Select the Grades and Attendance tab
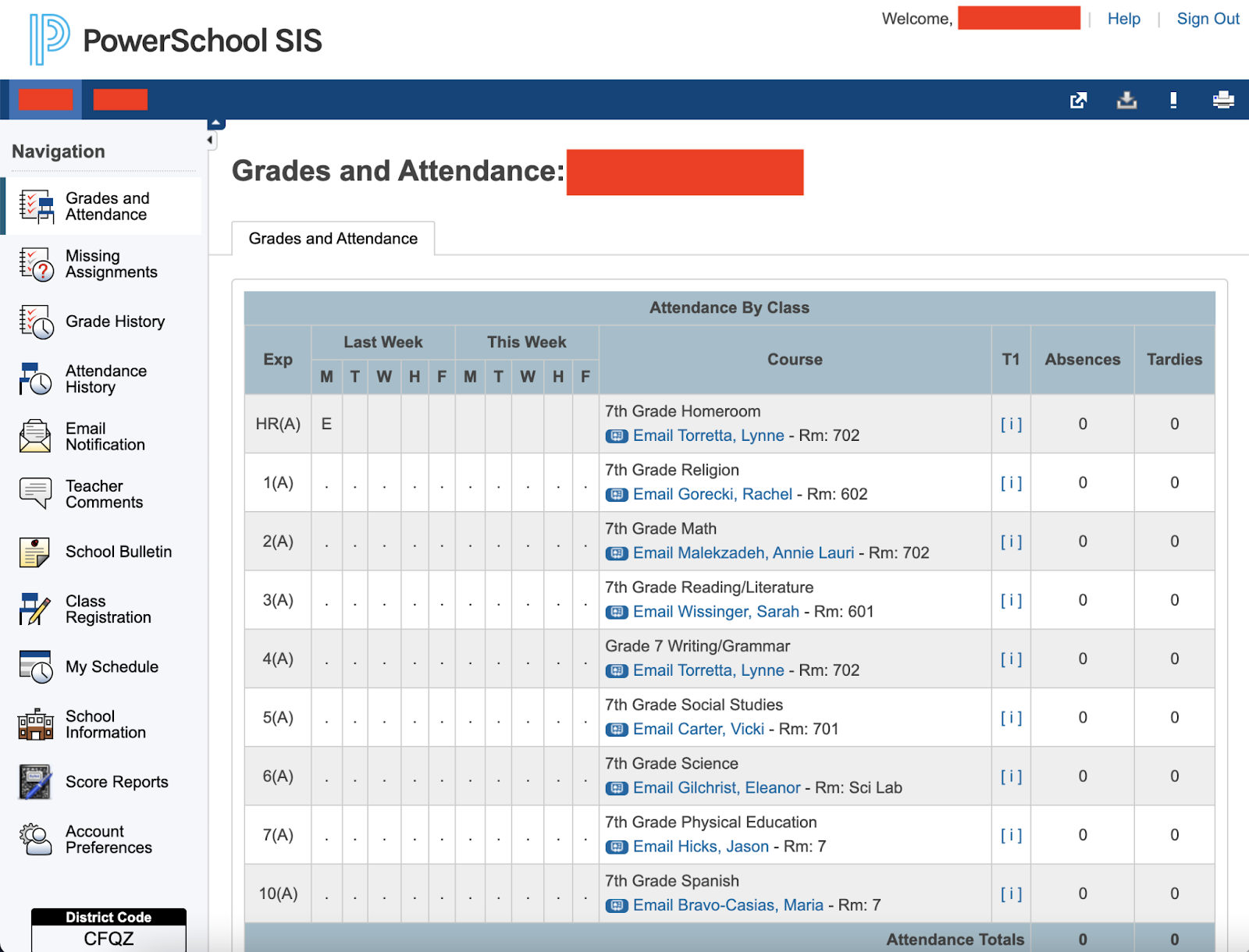Image resolution: width=1249 pixels, height=952 pixels. coord(333,239)
